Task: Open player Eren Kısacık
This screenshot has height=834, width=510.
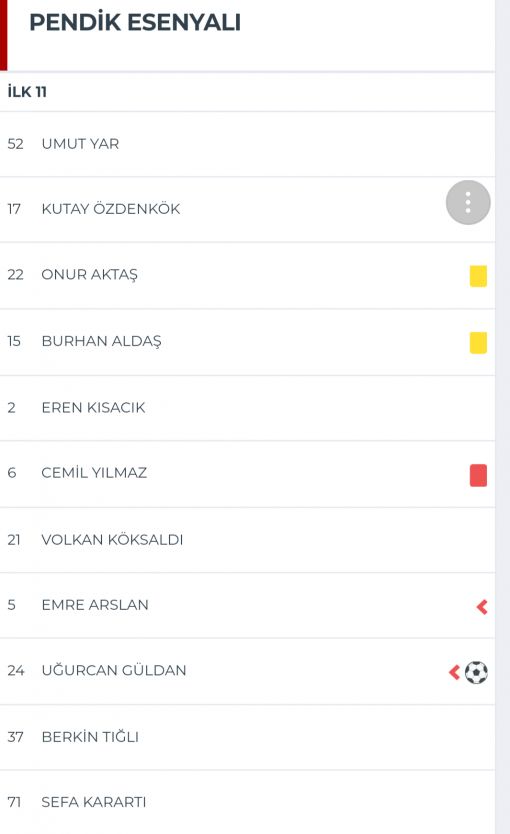Action: (247, 408)
